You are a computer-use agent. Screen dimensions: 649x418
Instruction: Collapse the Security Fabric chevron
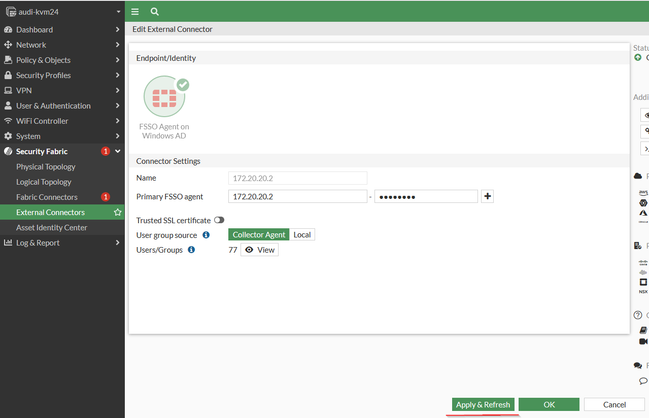click(x=118, y=151)
